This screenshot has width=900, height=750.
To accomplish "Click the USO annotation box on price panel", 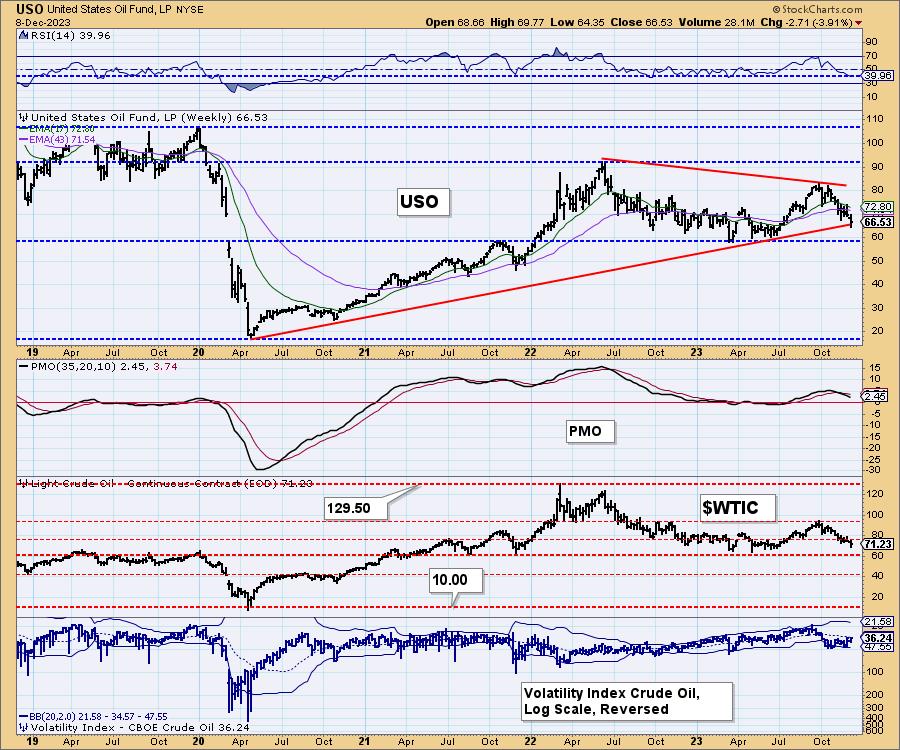I will coord(422,202).
